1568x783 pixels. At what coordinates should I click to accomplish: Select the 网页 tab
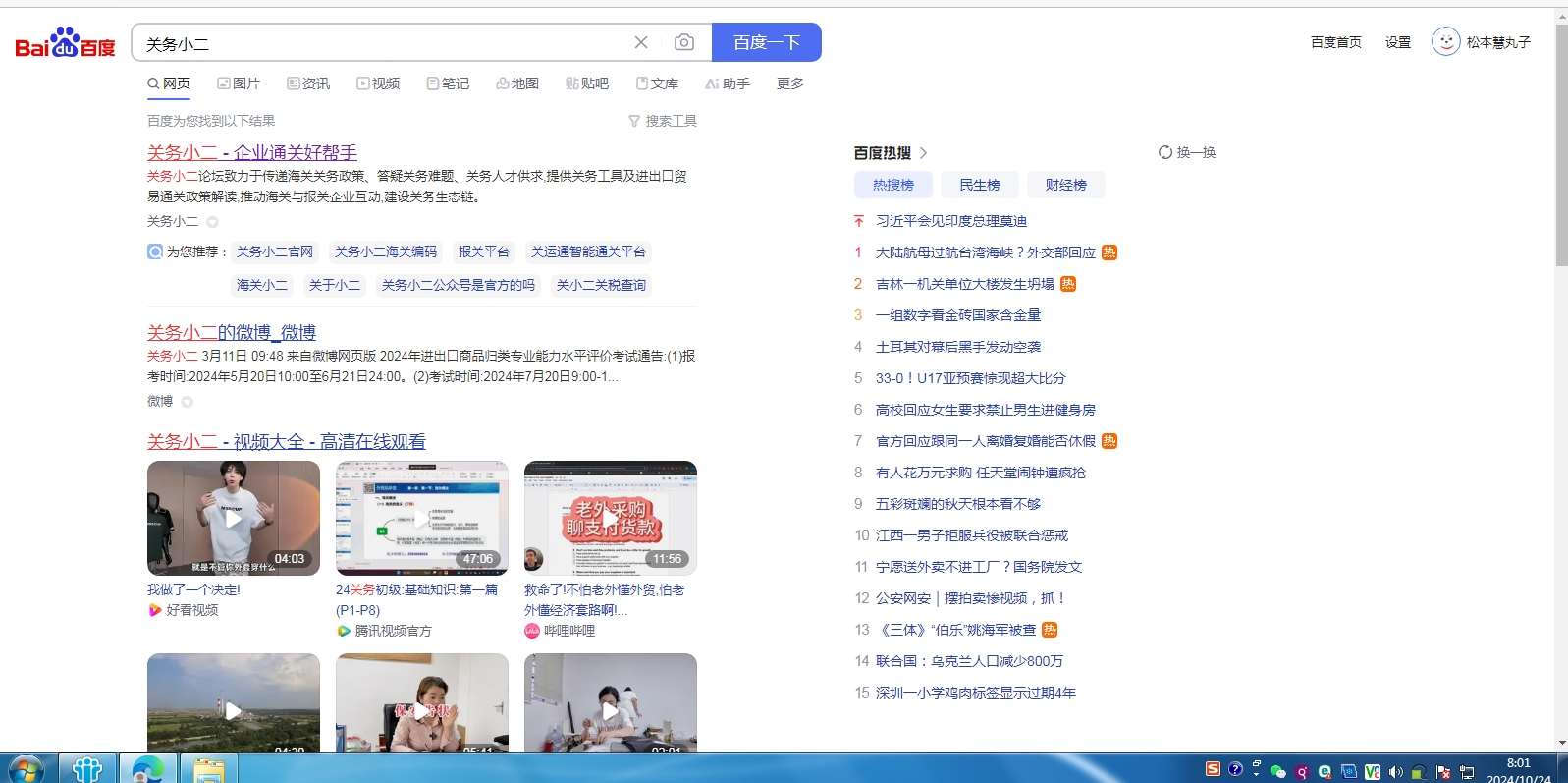pos(169,84)
